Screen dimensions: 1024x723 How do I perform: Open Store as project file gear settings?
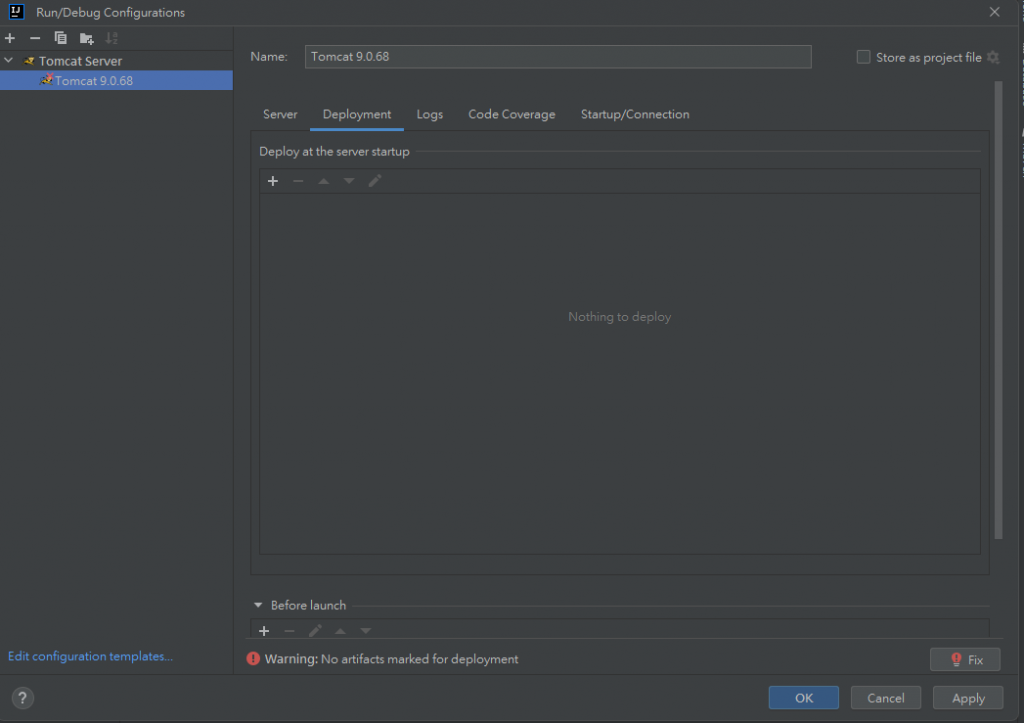[993, 57]
